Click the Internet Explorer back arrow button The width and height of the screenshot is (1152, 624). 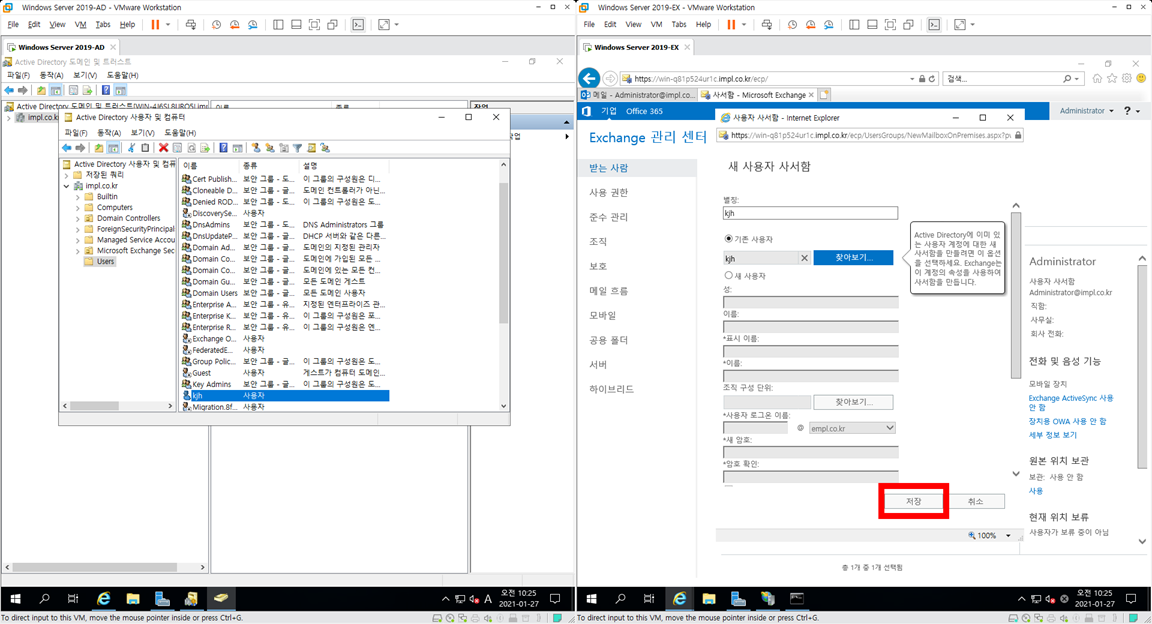[589, 78]
